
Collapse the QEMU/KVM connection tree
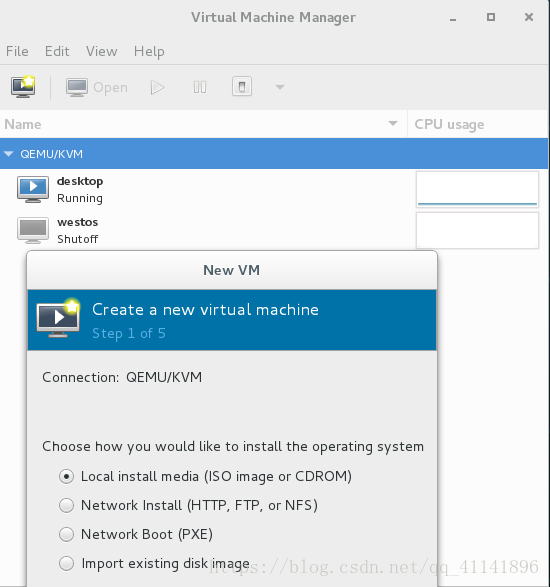[x=8, y=154]
